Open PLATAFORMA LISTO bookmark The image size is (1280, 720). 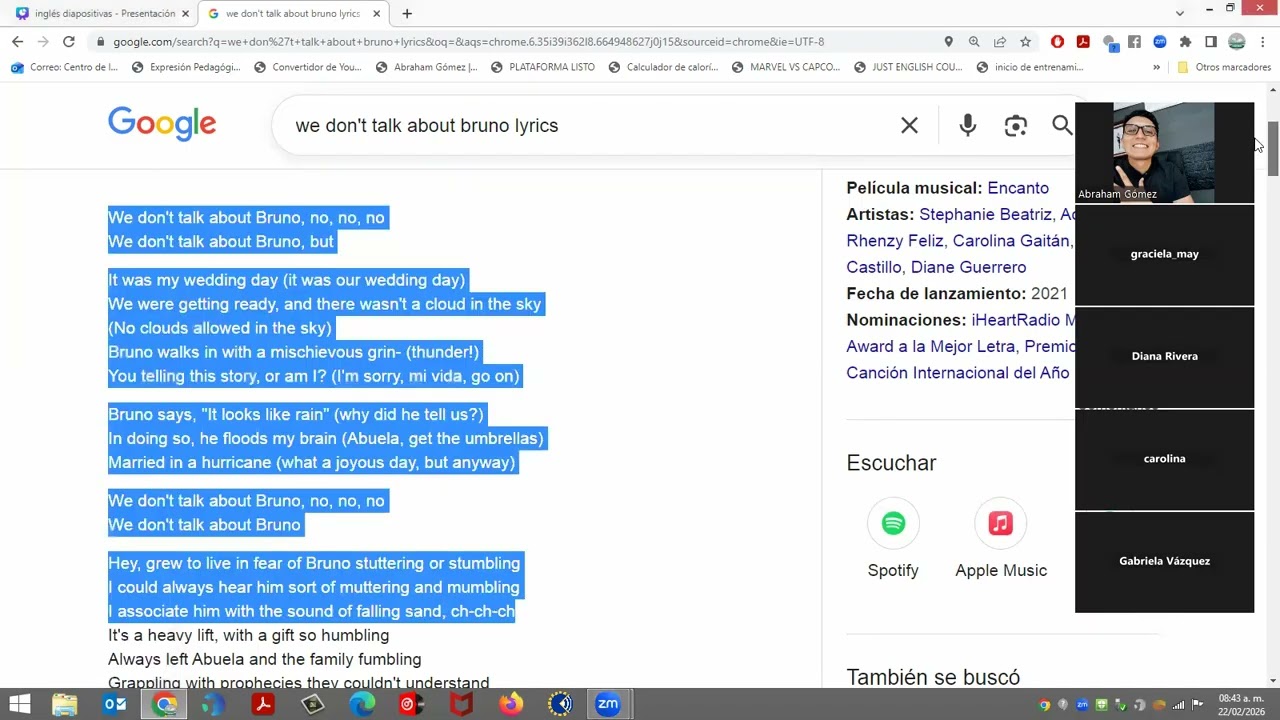[542, 67]
